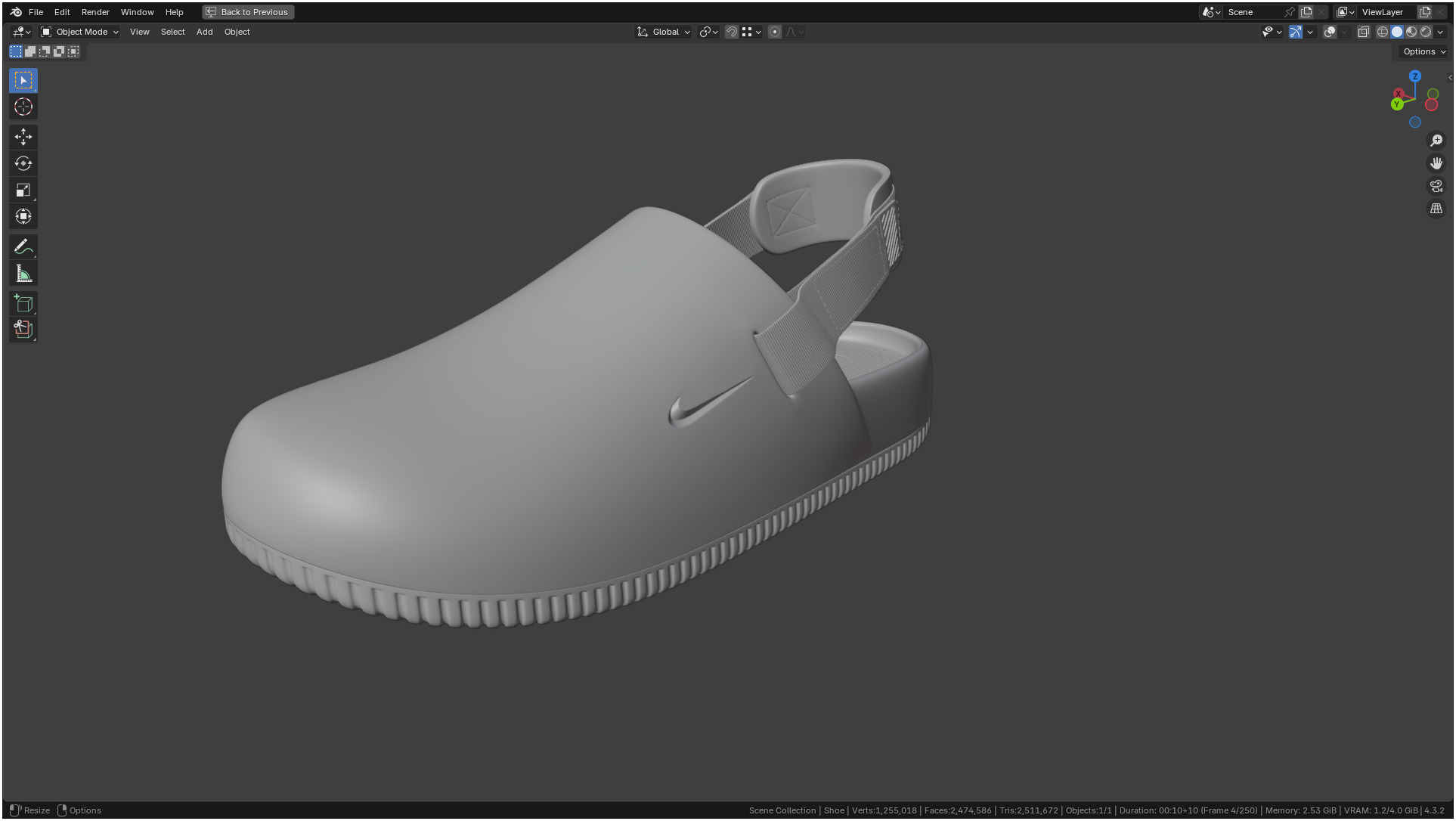Select the Add Cube tool

[x=23, y=304]
